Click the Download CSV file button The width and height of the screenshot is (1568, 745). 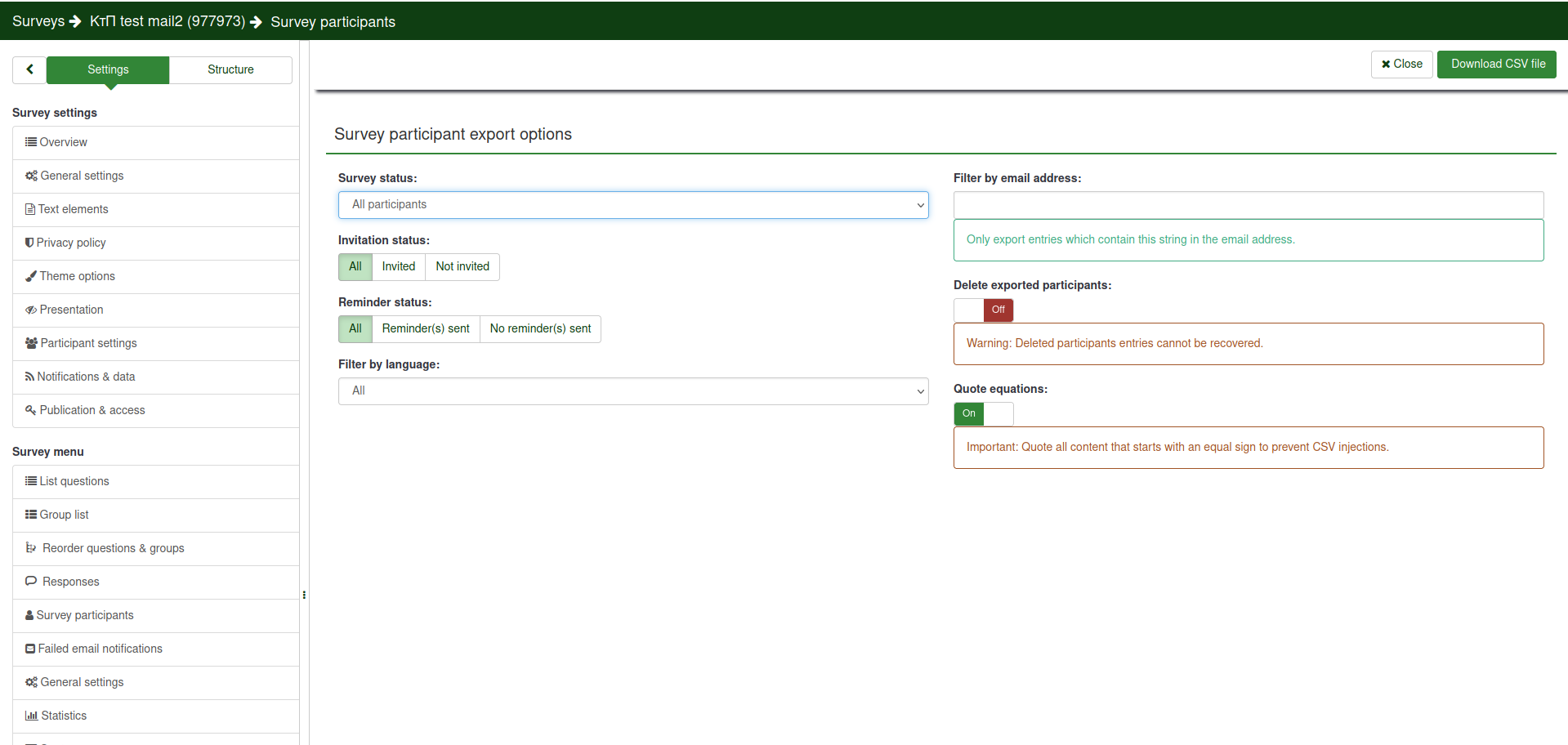click(1497, 65)
